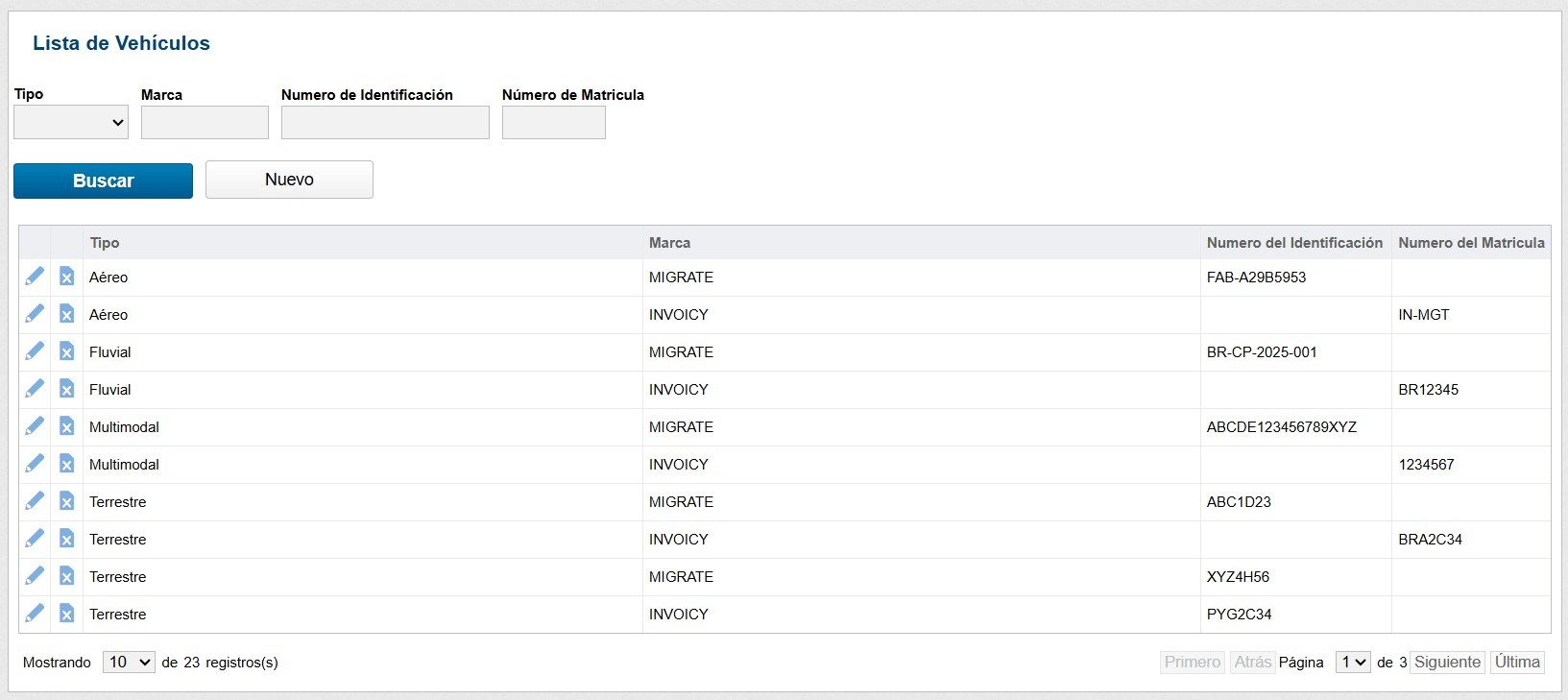Click pencil icon for BR-CP-2025-001 row
Screen dimensions: 1568x700
[x=35, y=351]
